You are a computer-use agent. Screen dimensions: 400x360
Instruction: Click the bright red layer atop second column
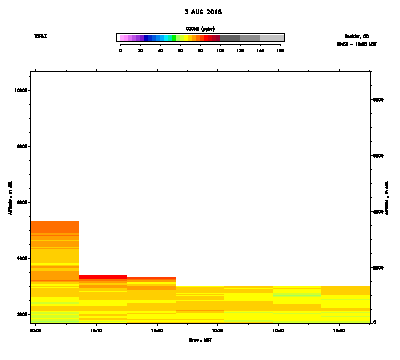click(x=103, y=277)
